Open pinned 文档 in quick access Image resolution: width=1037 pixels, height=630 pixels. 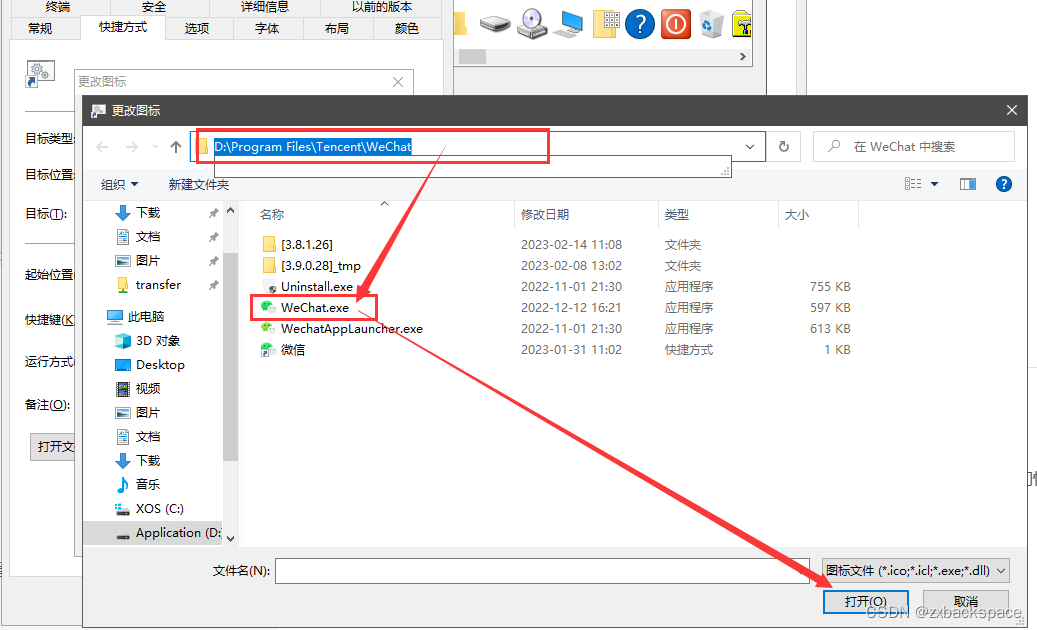point(148,237)
